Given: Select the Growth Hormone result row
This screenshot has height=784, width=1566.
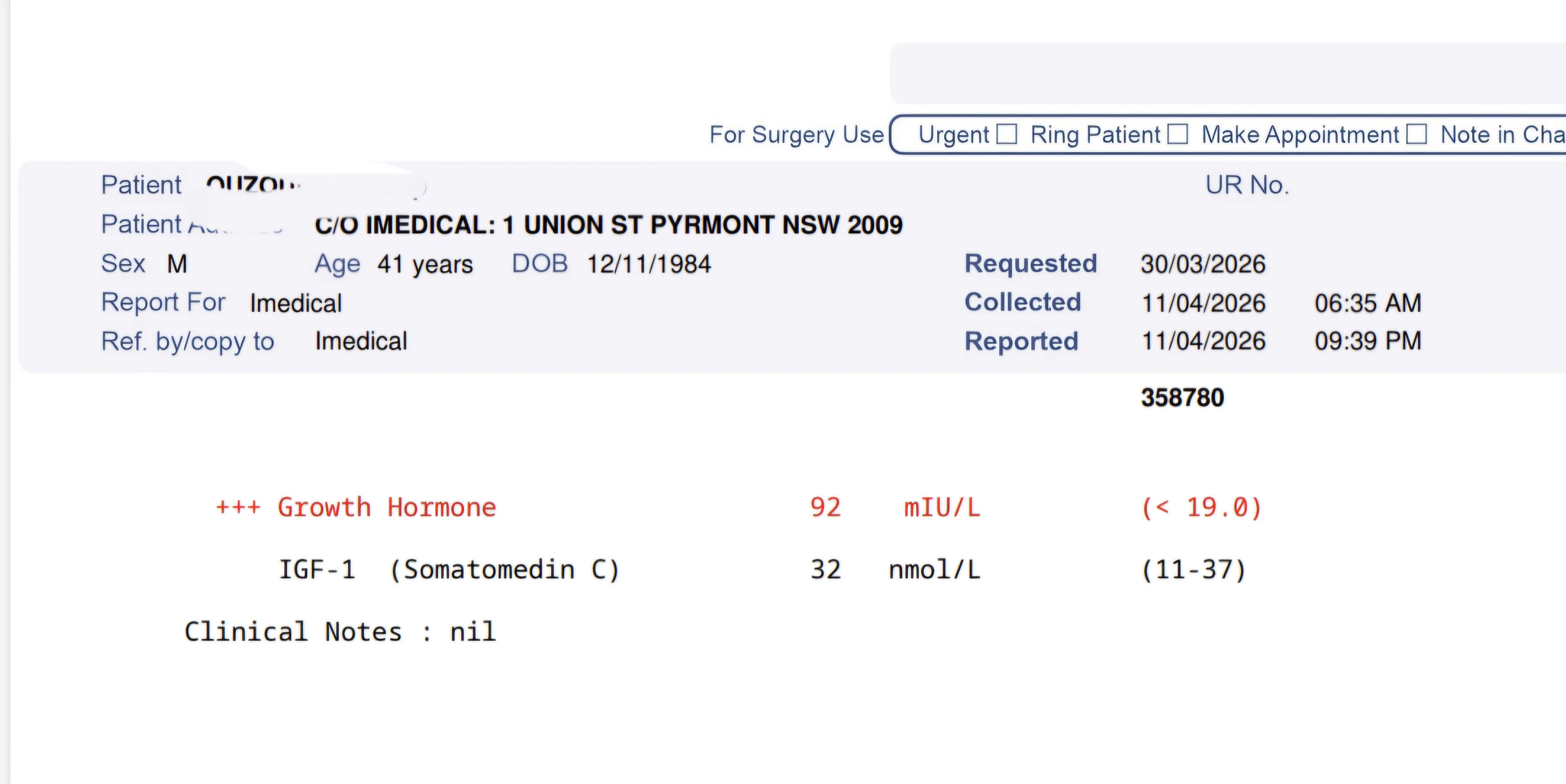Looking at the screenshot, I should tap(739, 508).
